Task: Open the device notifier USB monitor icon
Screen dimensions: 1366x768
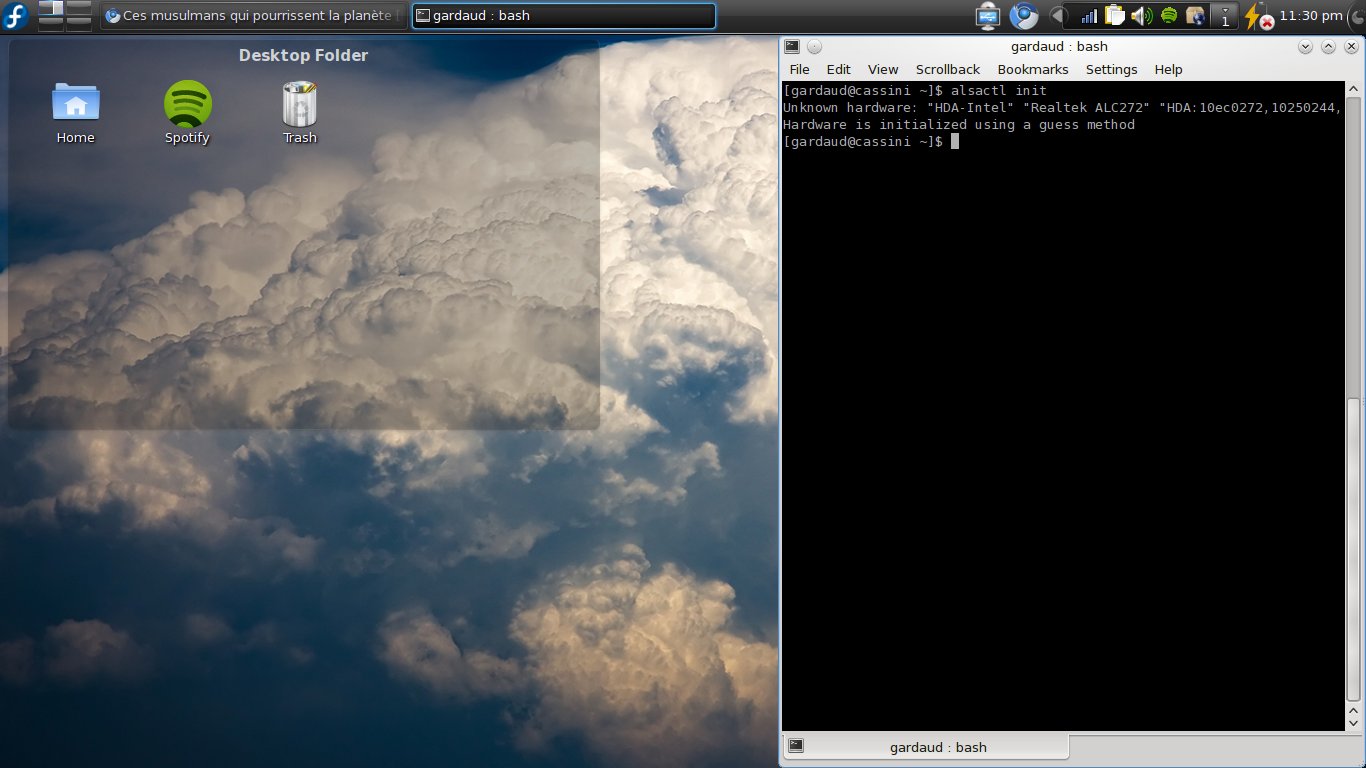Action: tap(988, 16)
